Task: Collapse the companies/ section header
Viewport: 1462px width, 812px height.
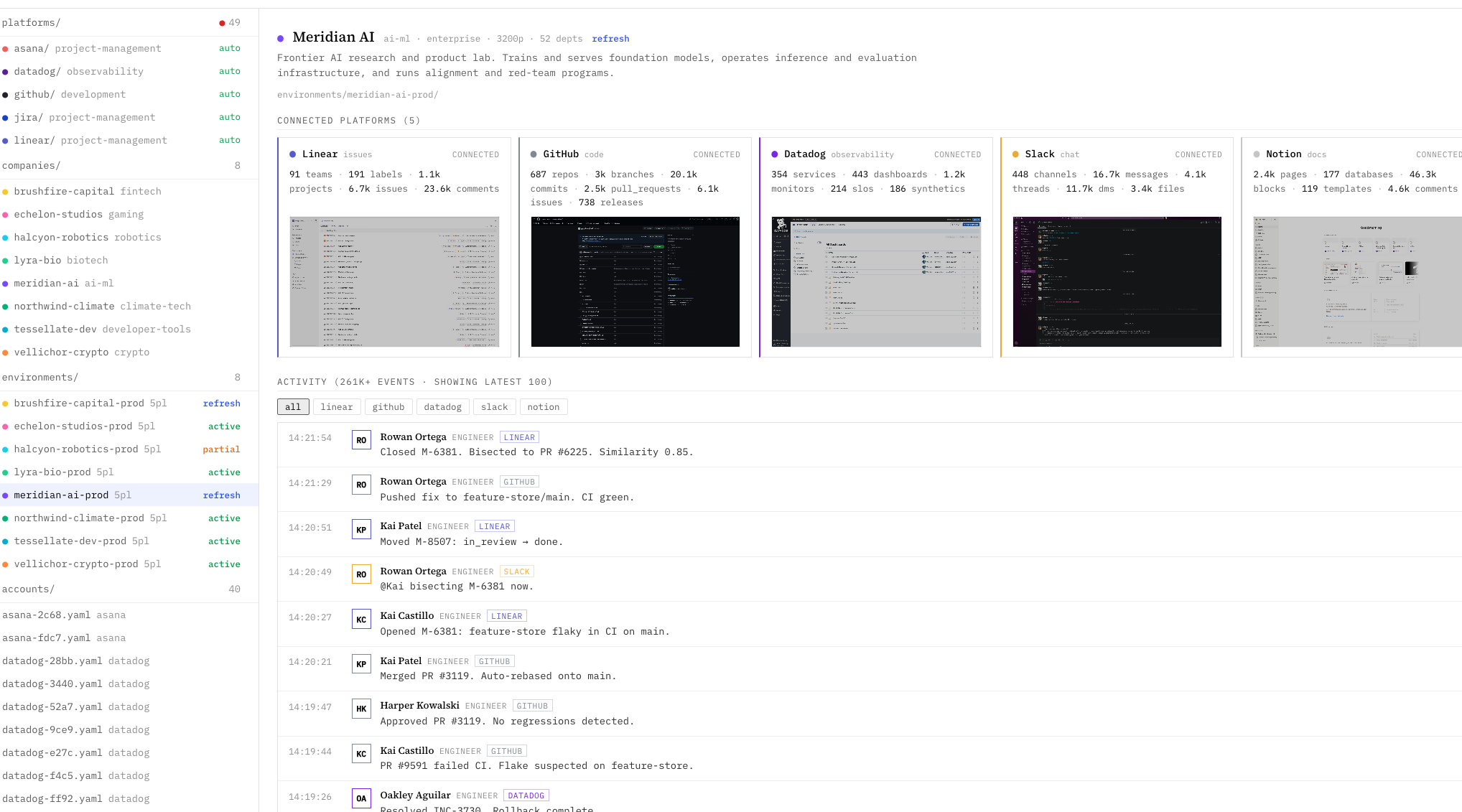Action: point(32,166)
